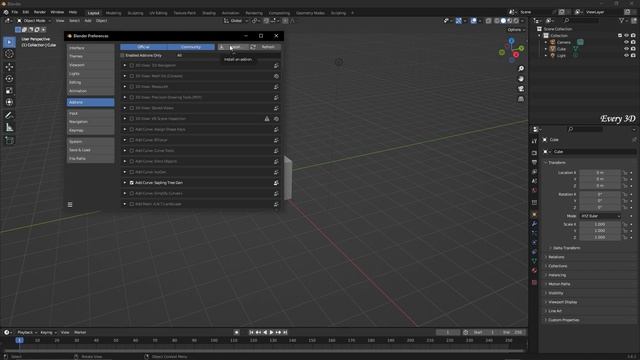Hide Light in outliner via eye icon
The width and height of the screenshot is (640, 360).
[x=626, y=55]
